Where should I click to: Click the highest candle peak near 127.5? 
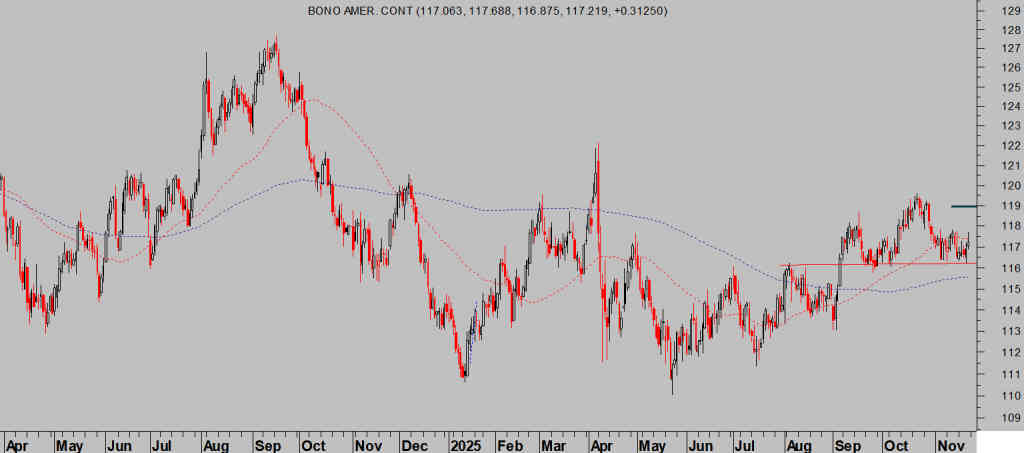click(x=275, y=42)
